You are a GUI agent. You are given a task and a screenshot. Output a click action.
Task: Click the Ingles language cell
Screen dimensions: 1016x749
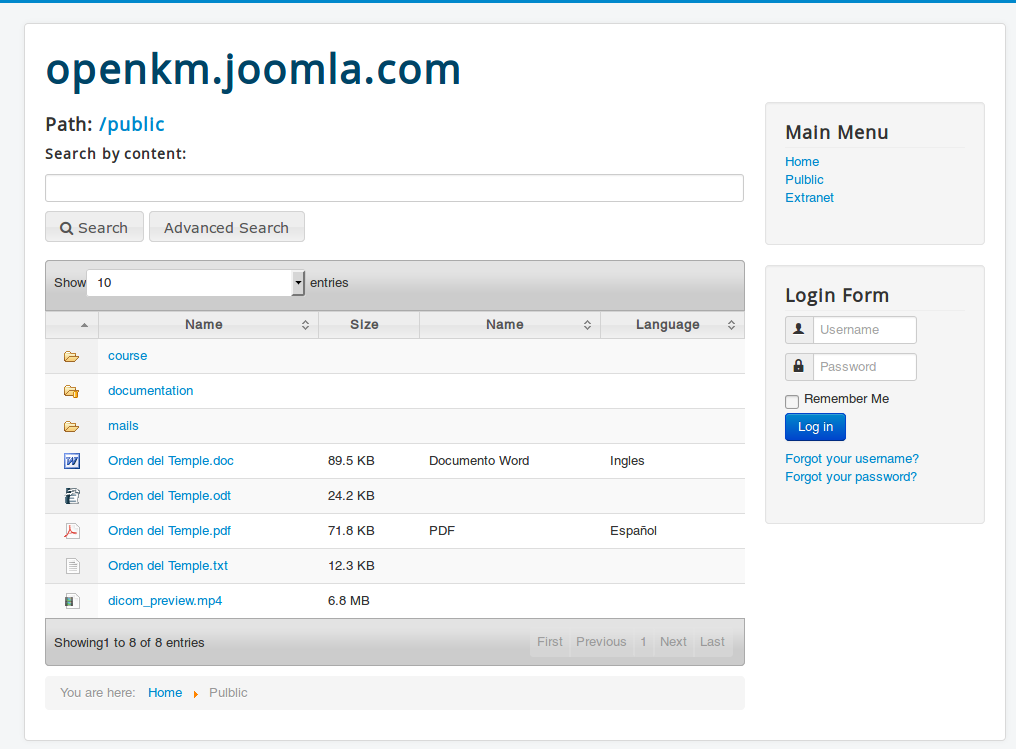tap(627, 461)
